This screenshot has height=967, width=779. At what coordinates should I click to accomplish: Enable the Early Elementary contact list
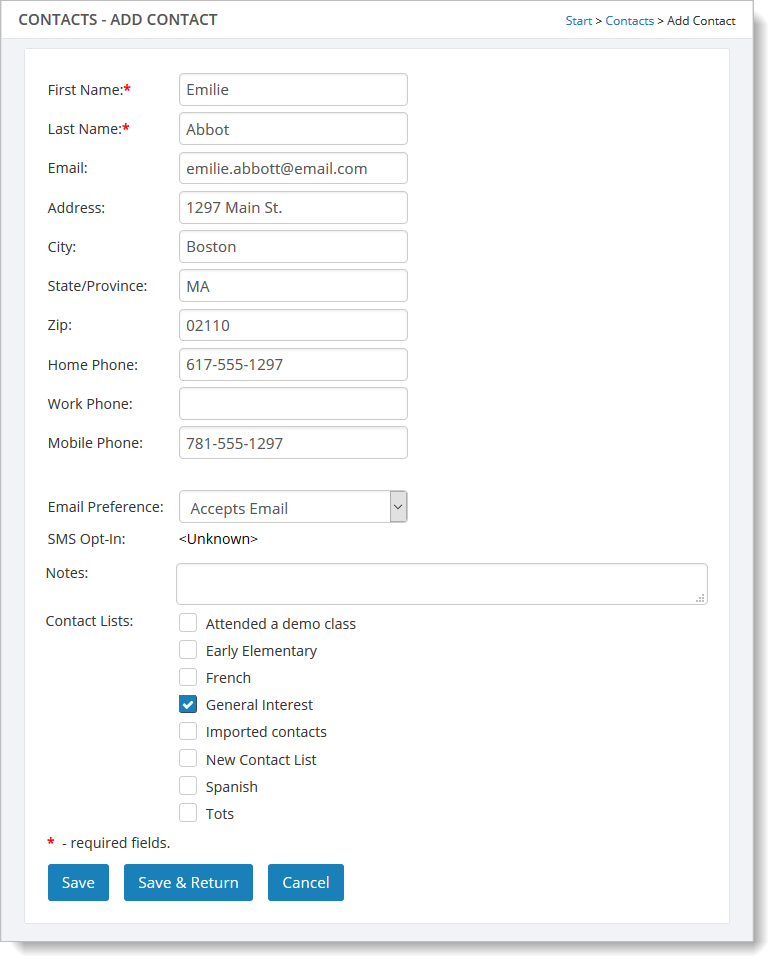click(188, 650)
